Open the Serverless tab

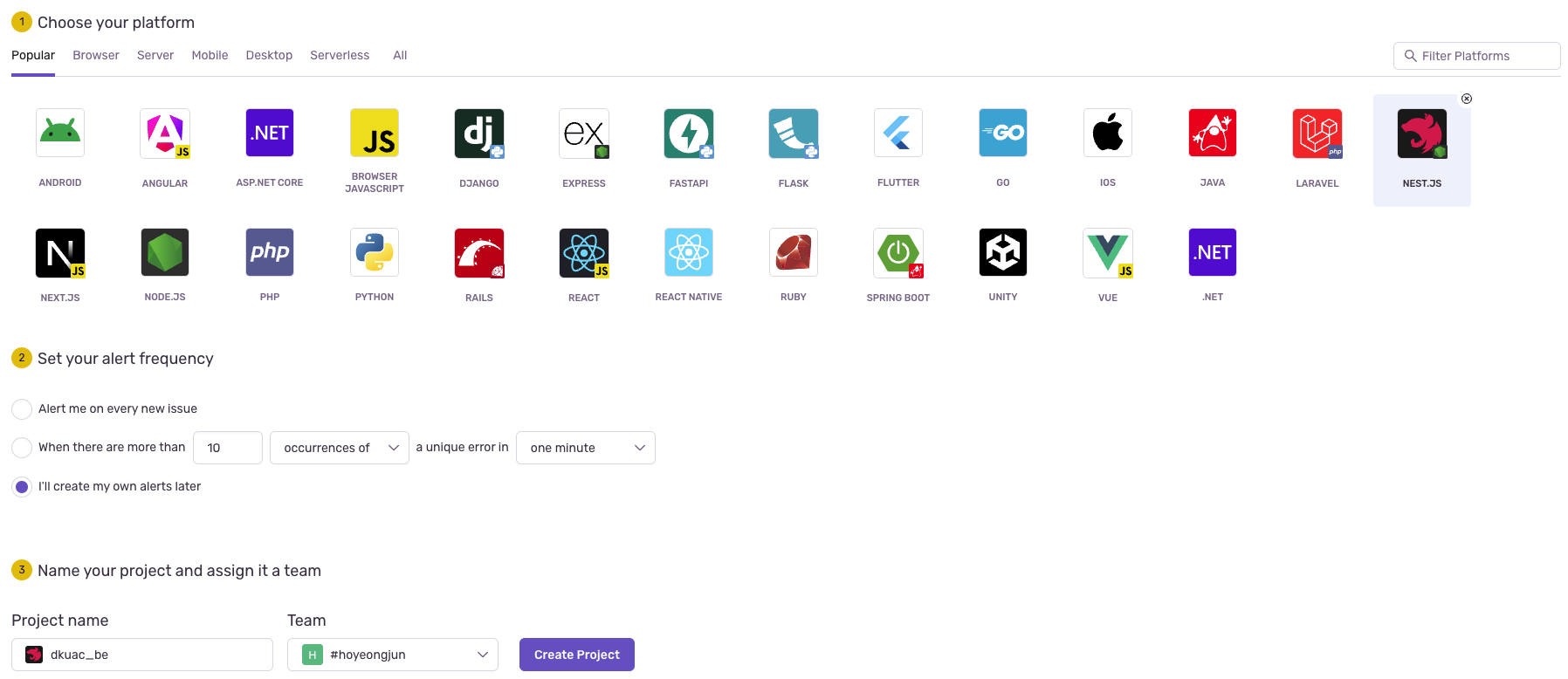340,55
